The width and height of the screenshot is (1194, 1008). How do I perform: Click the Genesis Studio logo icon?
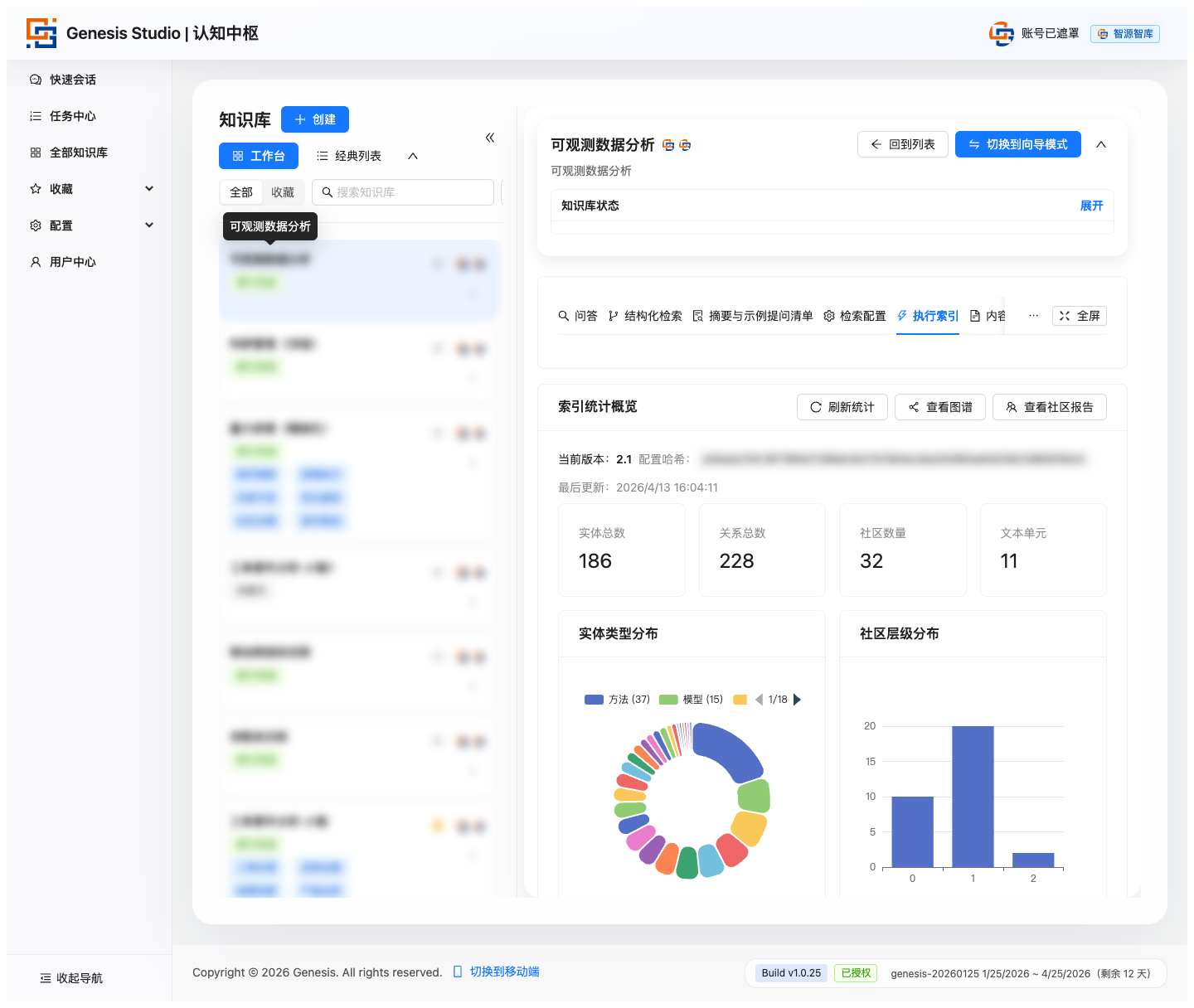click(41, 33)
